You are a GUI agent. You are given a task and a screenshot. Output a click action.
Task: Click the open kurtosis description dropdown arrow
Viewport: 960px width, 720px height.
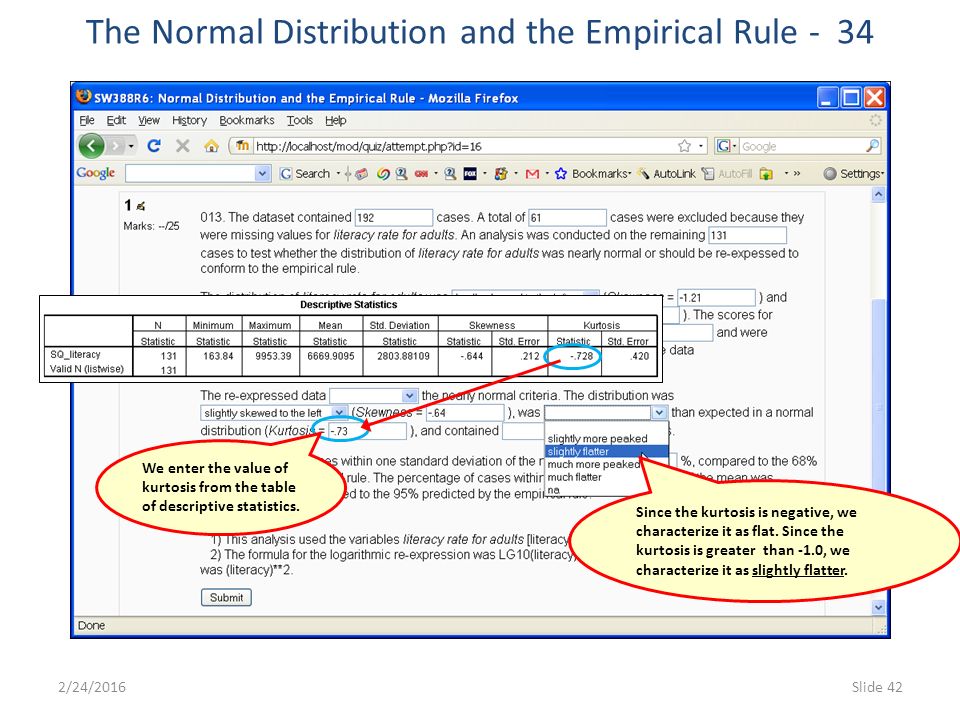pyautogui.click(x=658, y=413)
